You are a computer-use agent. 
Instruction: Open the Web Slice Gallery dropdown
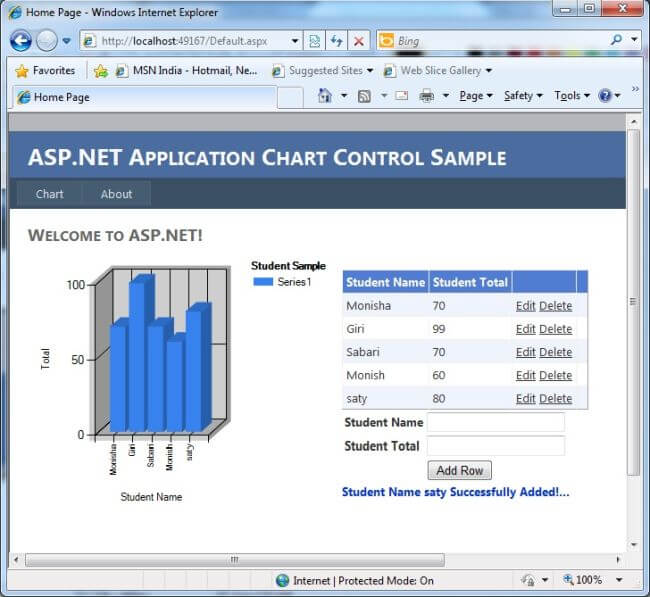[x=438, y=71]
